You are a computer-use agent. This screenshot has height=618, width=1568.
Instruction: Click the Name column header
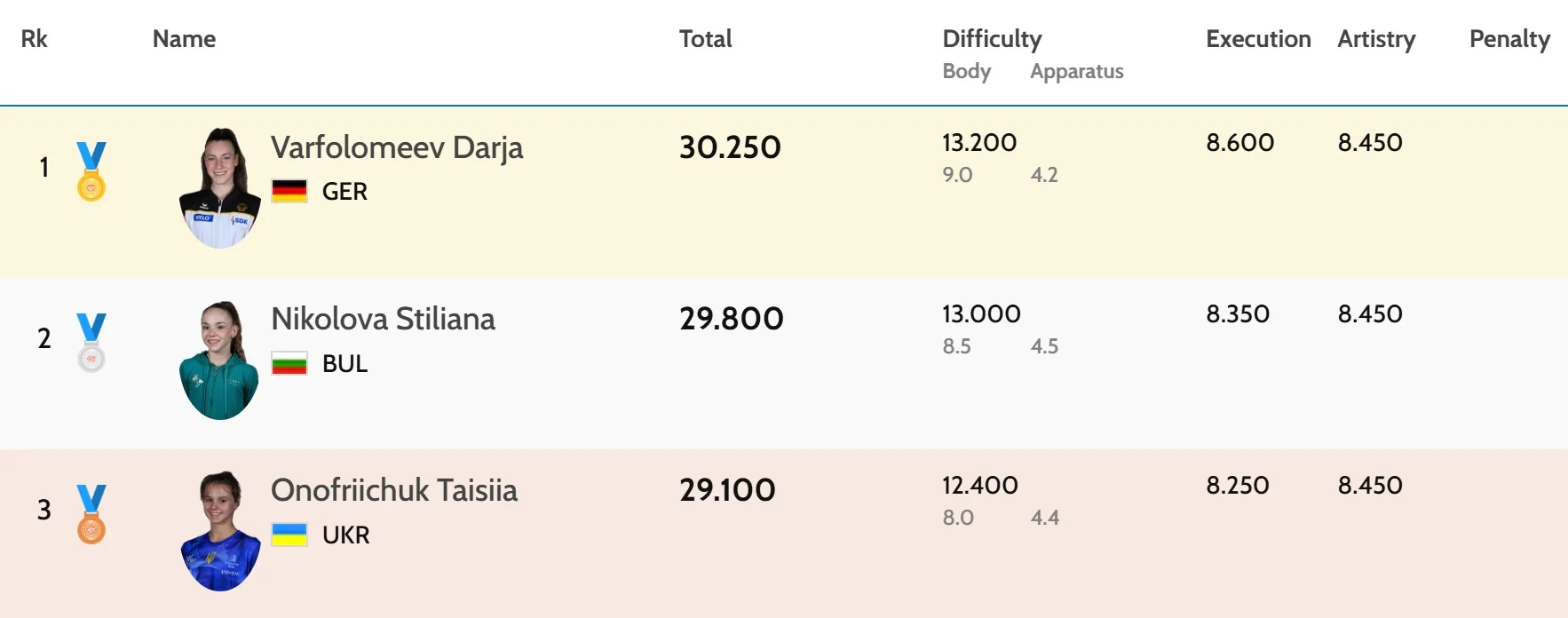point(184,39)
